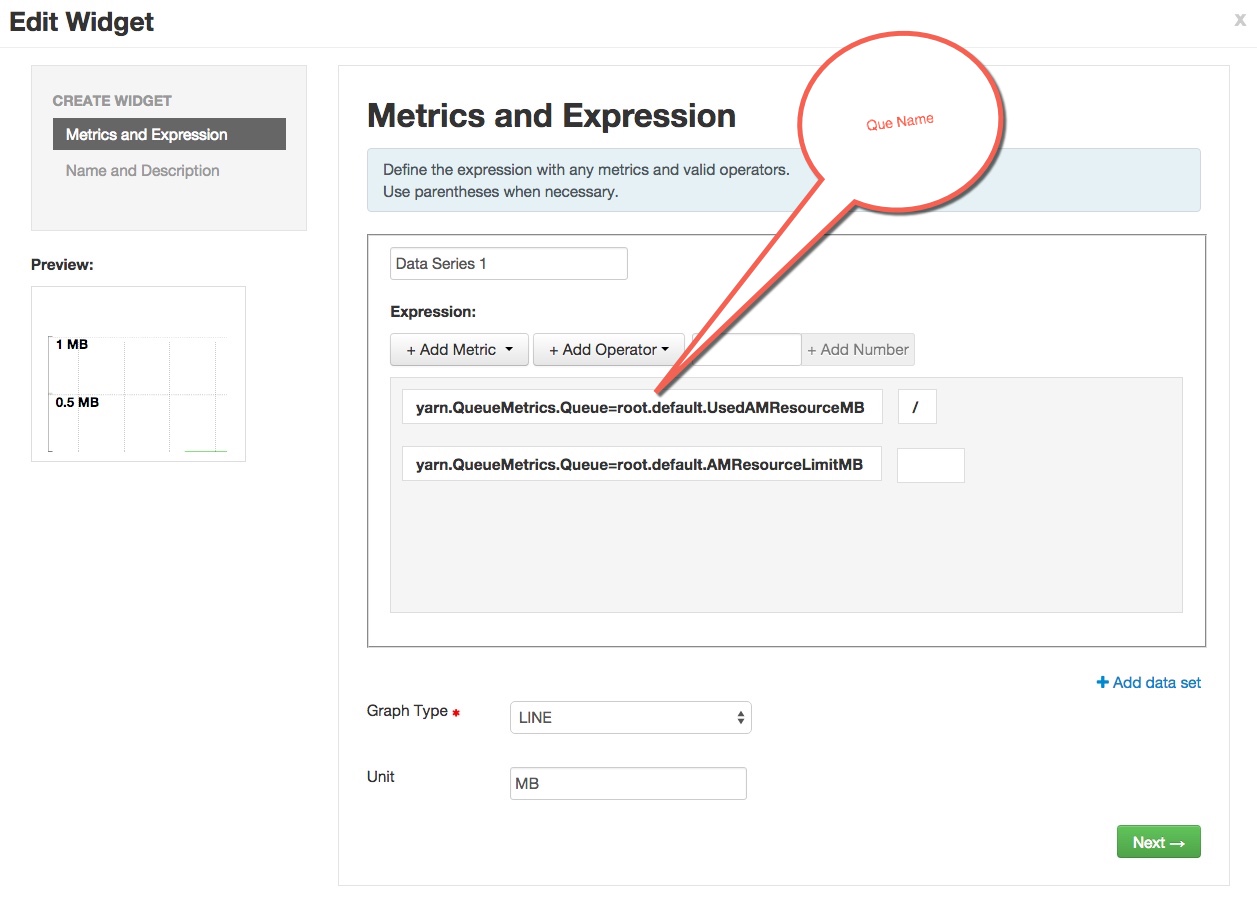The height and width of the screenshot is (905, 1257).
Task: Click the Que Name callout bubble
Action: (x=900, y=120)
